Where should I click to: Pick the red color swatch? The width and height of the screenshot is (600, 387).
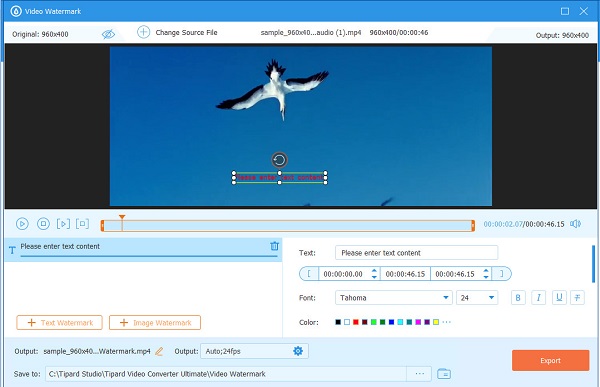tap(356, 322)
